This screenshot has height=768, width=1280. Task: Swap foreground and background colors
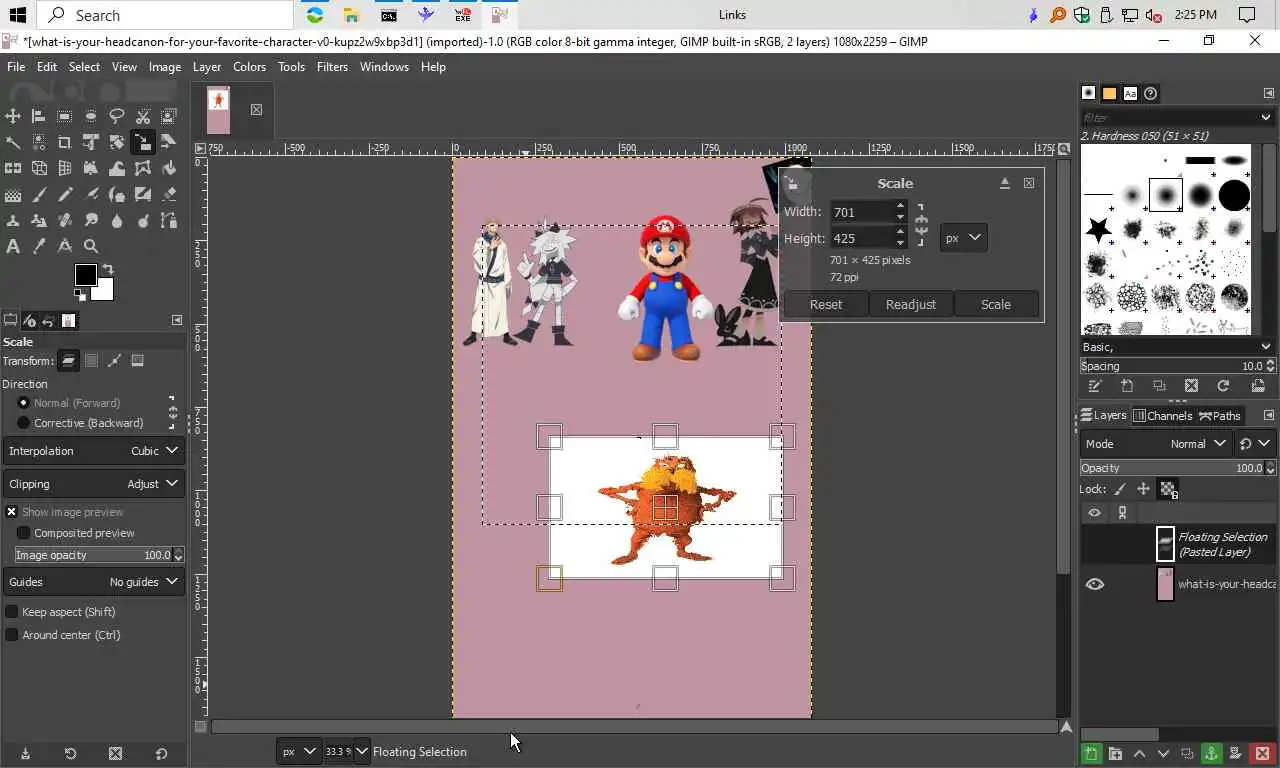point(107,270)
